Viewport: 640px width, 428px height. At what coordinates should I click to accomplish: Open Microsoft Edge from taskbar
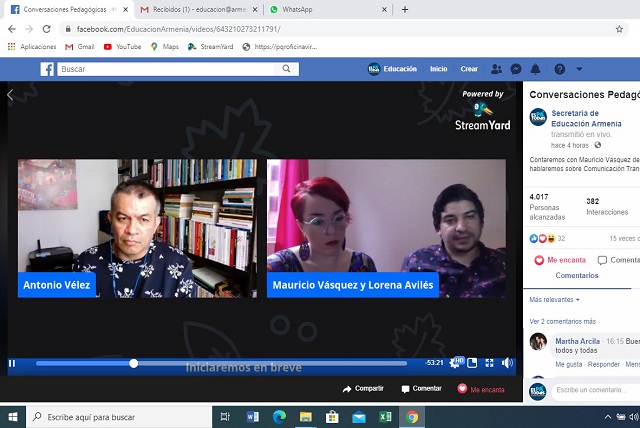(279, 417)
